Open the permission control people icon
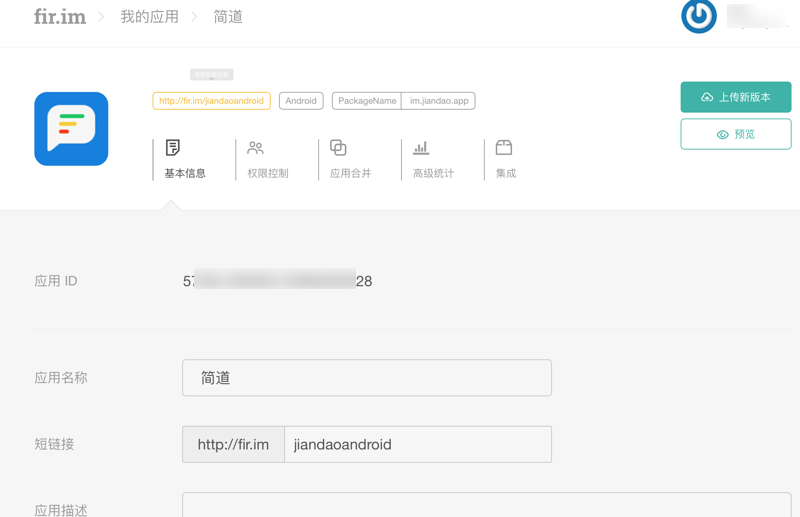This screenshot has width=800, height=517. click(x=255, y=148)
